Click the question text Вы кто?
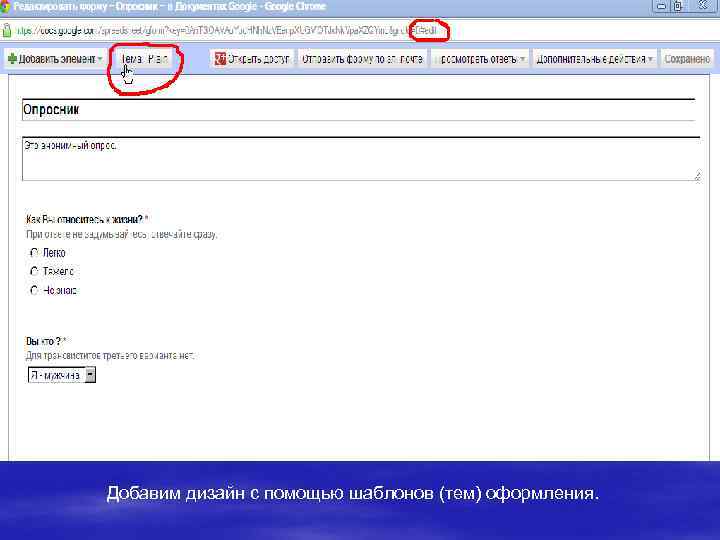This screenshot has height=540, width=720. [x=44, y=341]
